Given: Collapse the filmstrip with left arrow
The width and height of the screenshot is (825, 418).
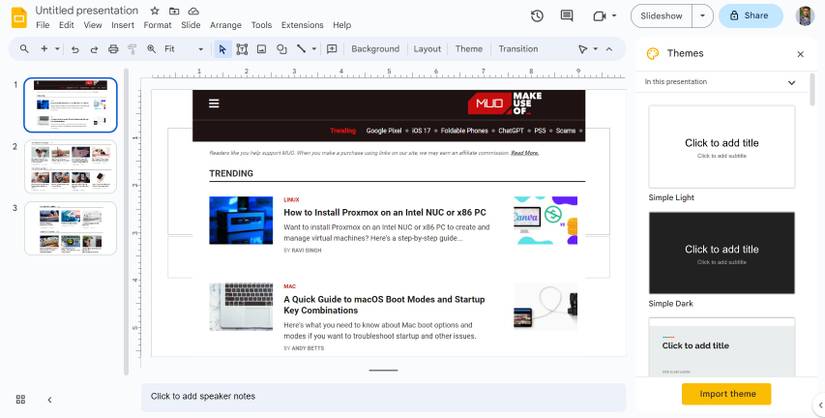Looking at the screenshot, I should coord(49,400).
